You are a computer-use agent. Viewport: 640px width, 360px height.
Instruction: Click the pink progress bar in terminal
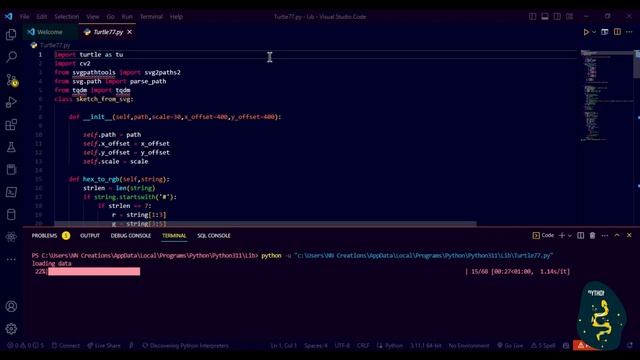(x=94, y=271)
